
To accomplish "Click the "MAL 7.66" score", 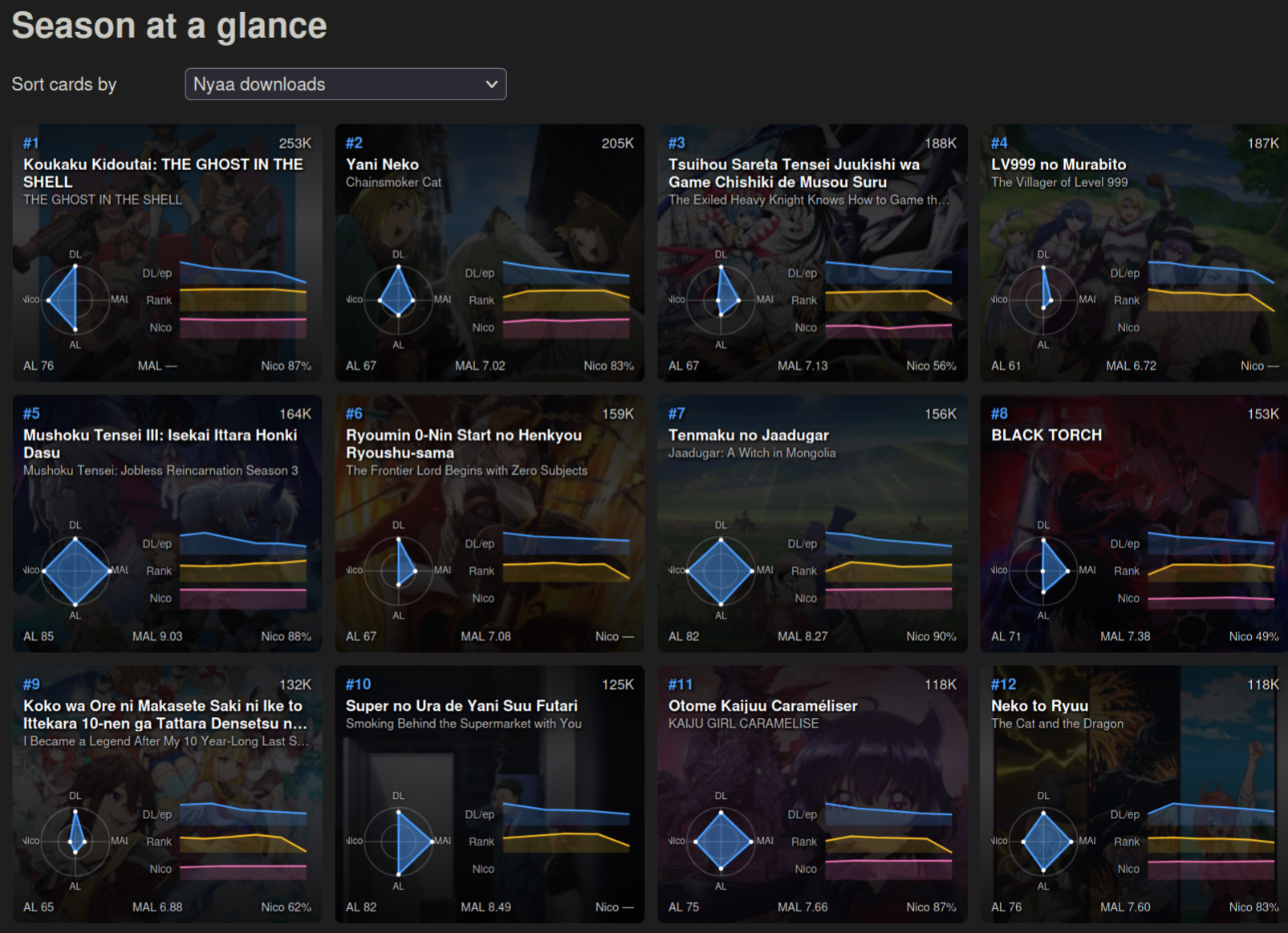I will [802, 907].
